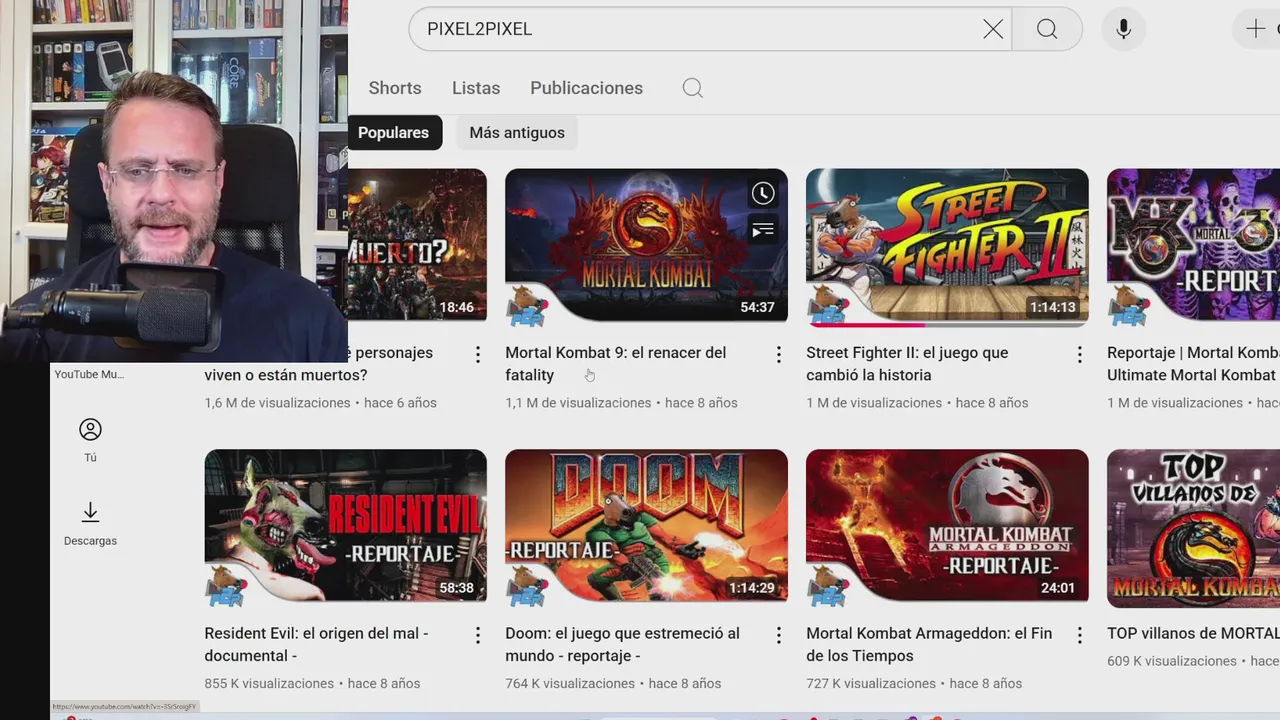Click the 1:14:29 duration badge
This screenshot has height=720, width=1280.
click(752, 588)
